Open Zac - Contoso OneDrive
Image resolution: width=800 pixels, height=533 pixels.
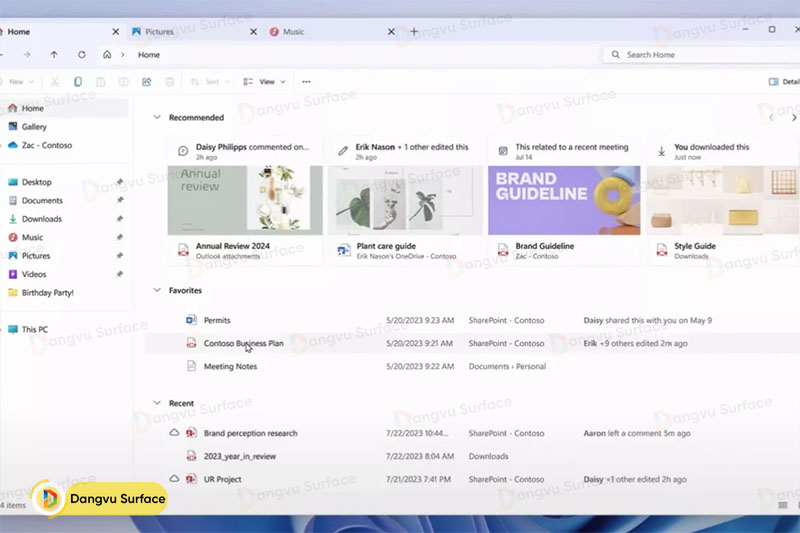tap(64, 145)
